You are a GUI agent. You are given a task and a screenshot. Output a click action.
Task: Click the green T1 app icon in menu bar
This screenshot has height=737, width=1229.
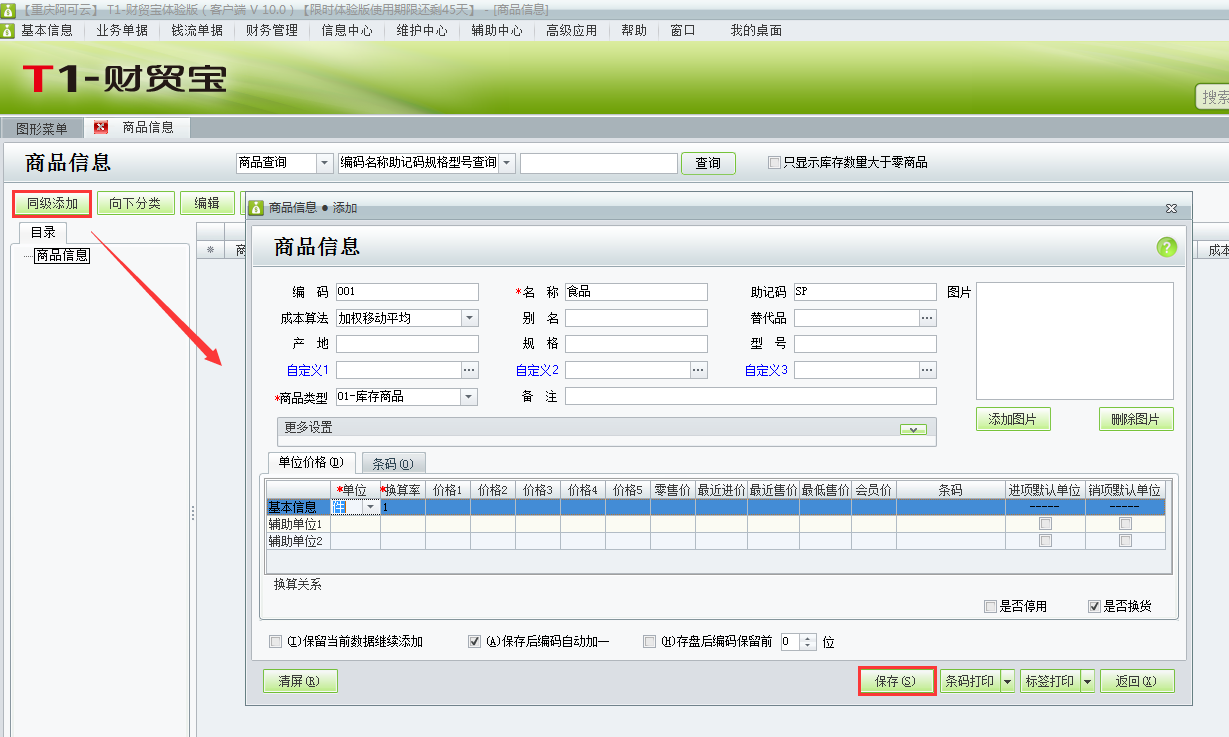[8, 30]
